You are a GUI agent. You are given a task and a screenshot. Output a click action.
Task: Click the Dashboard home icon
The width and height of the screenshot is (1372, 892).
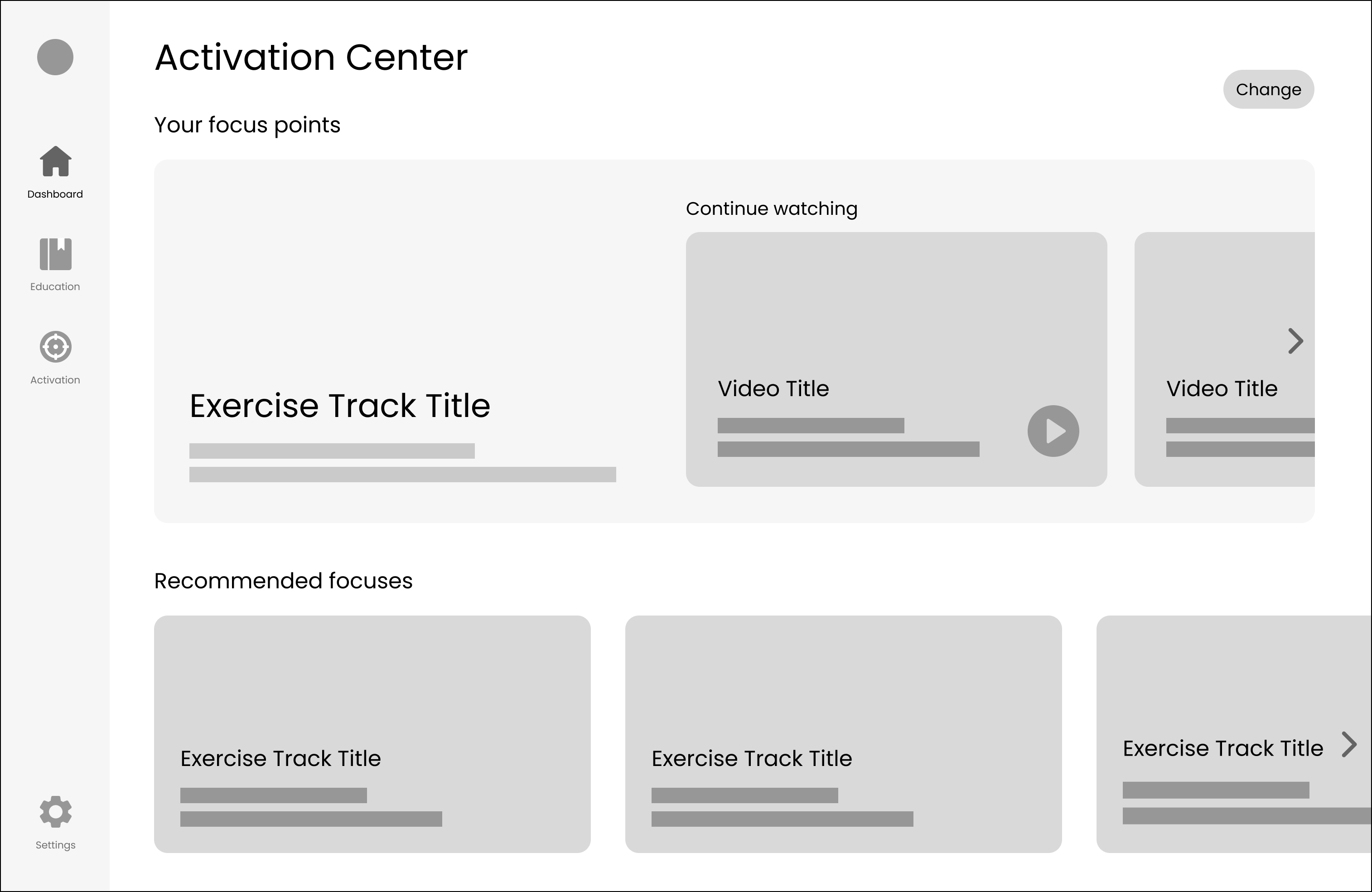click(55, 161)
